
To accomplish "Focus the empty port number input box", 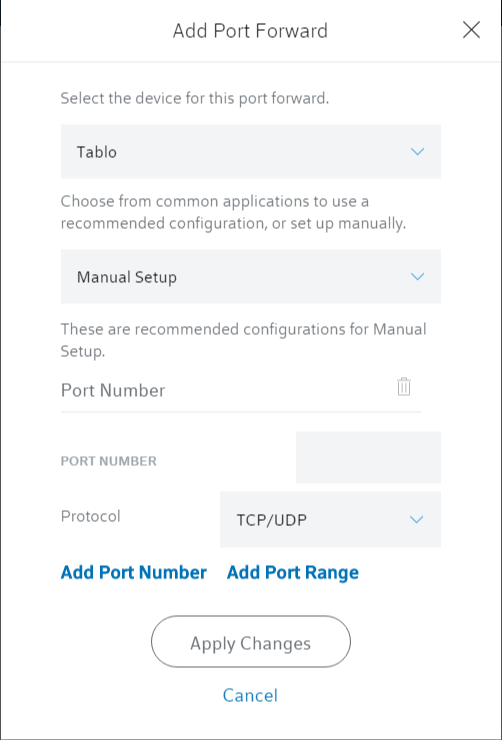I will coord(368,457).
